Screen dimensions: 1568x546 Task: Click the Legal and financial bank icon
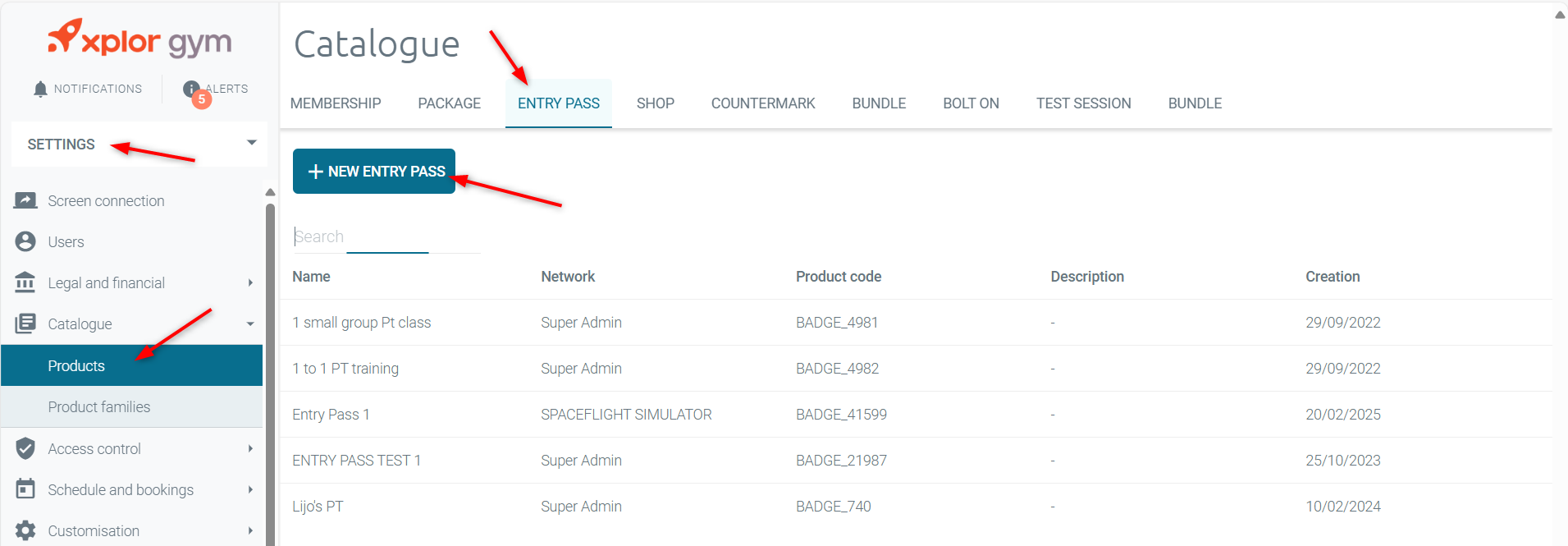pos(25,282)
